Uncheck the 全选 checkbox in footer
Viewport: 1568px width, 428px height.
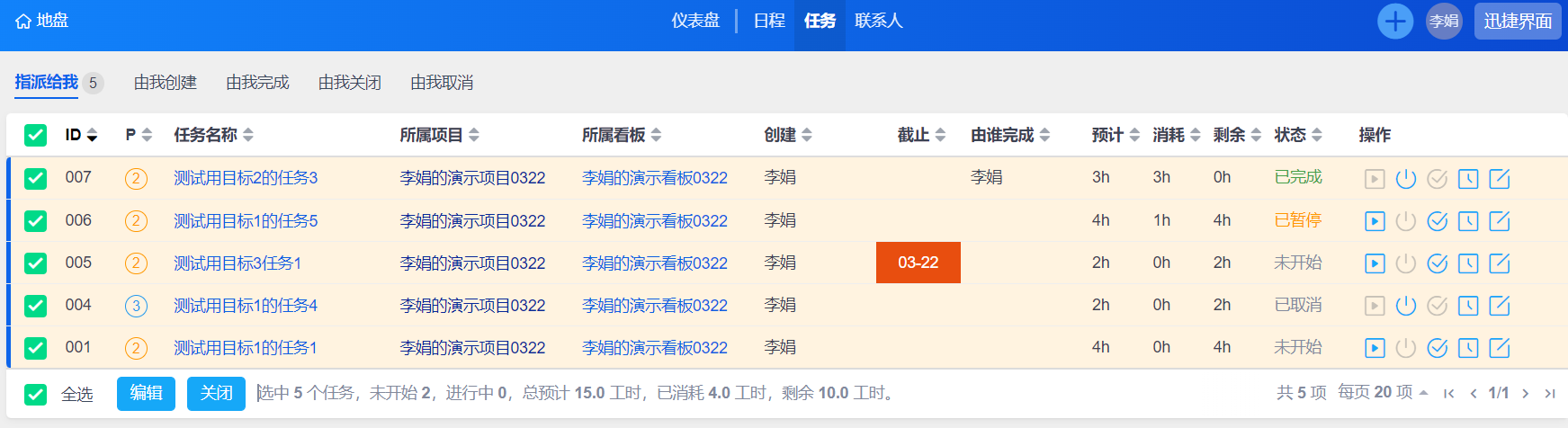(35, 394)
